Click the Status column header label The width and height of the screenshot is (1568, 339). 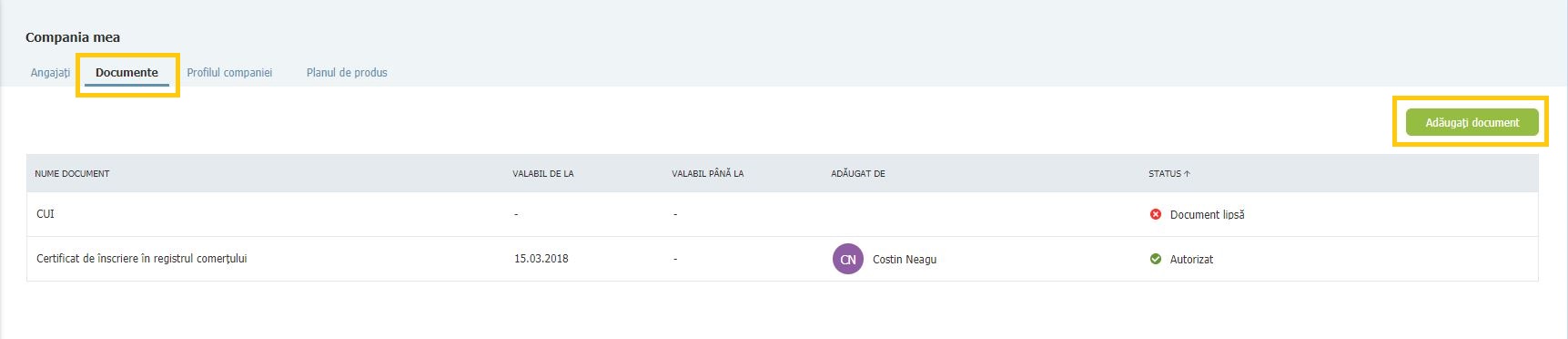tap(1165, 173)
